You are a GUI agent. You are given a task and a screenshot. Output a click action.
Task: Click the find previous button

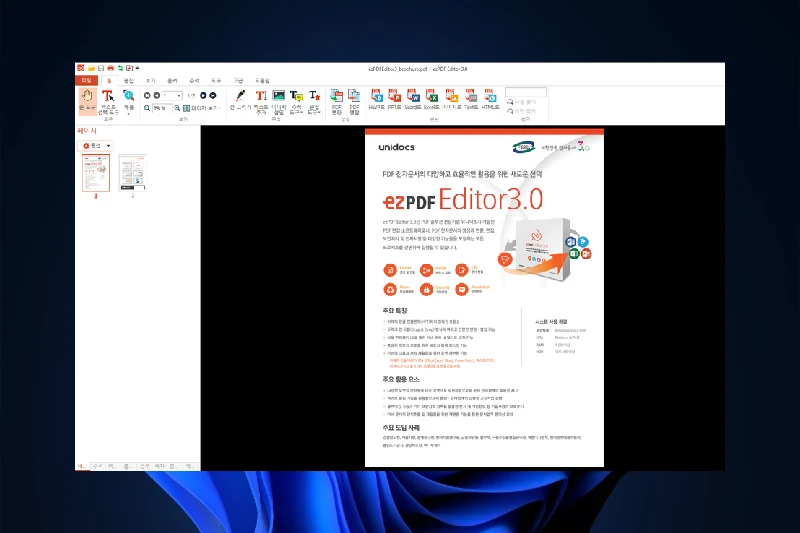click(521, 111)
